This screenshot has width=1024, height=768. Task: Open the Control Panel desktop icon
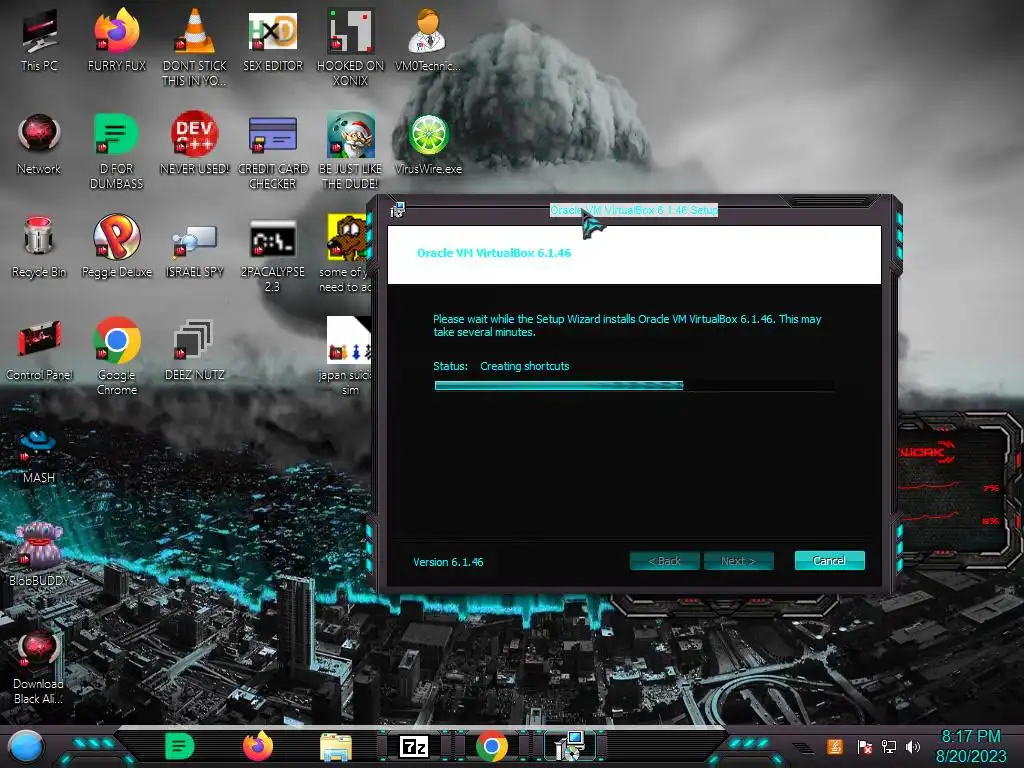pos(39,350)
